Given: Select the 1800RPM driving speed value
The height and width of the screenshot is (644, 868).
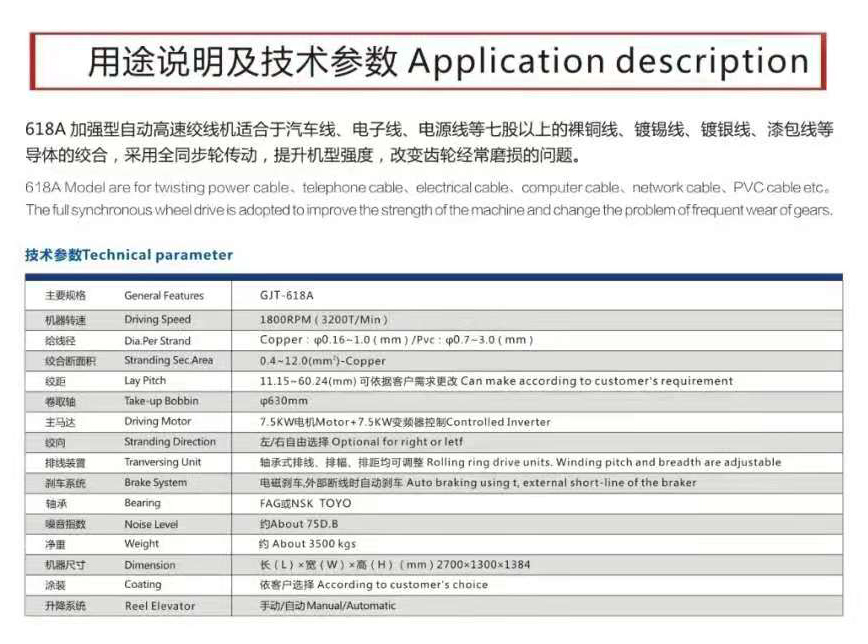Looking at the screenshot, I should click(323, 320).
